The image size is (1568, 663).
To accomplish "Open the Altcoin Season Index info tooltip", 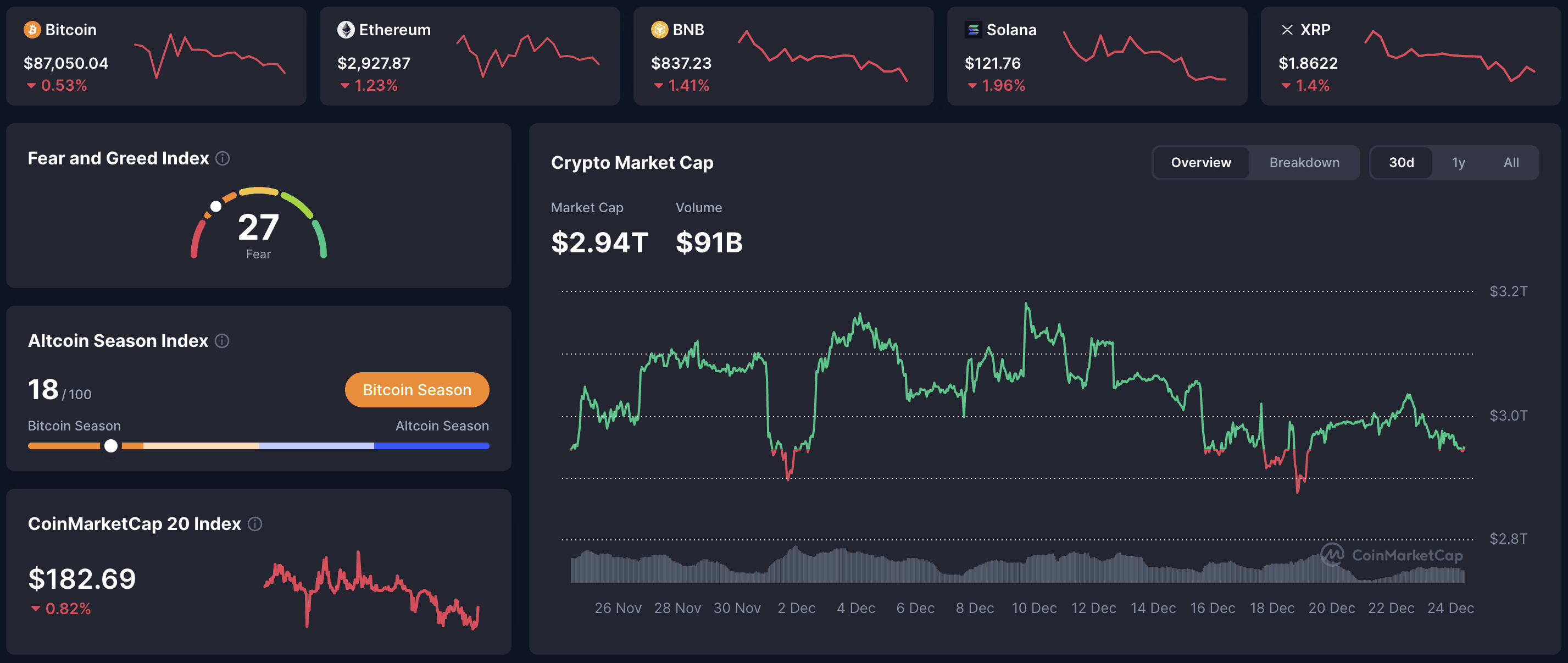I will tap(221, 341).
